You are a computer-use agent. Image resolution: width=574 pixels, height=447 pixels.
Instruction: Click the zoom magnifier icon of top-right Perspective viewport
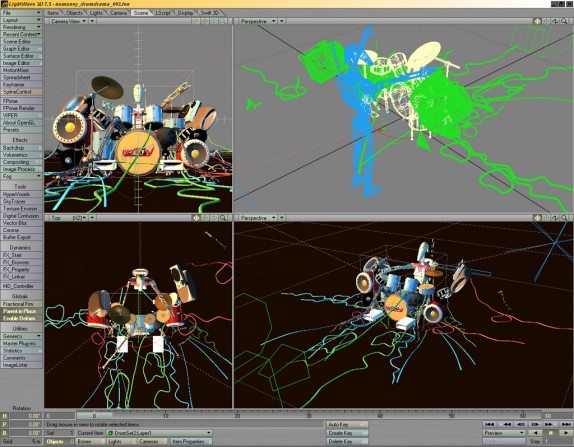coord(564,21)
